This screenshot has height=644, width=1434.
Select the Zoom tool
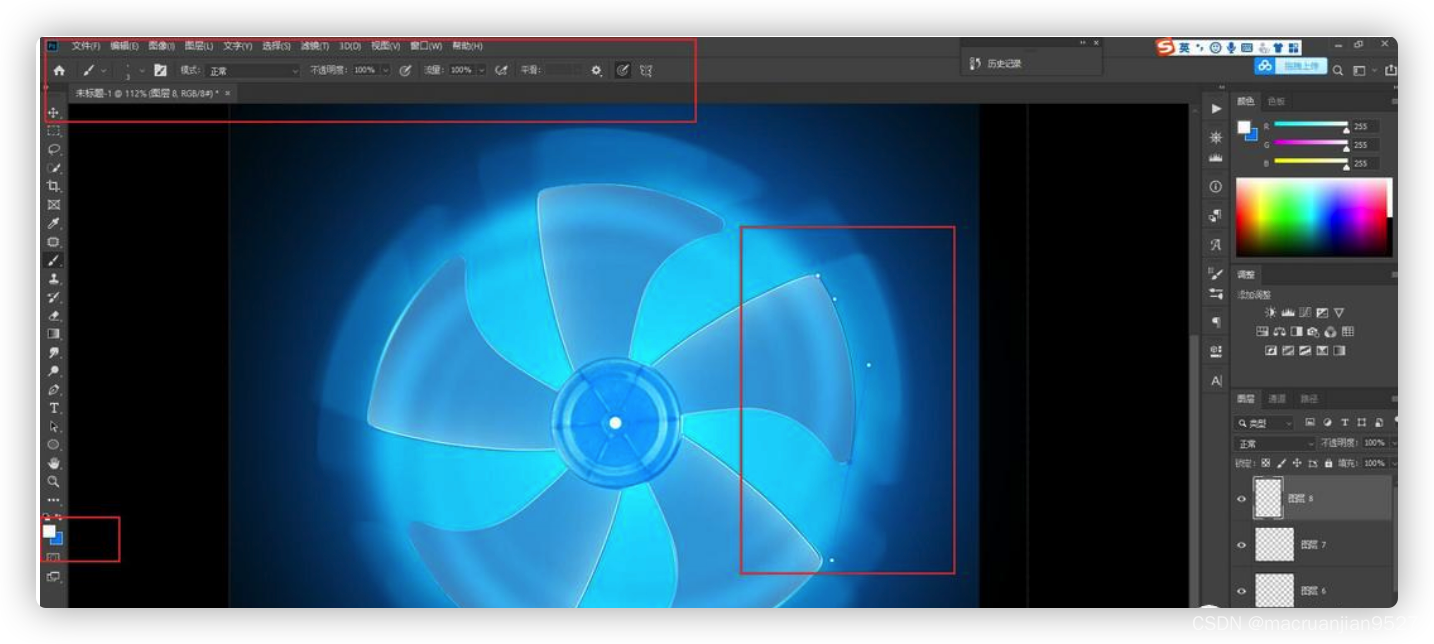(54, 481)
